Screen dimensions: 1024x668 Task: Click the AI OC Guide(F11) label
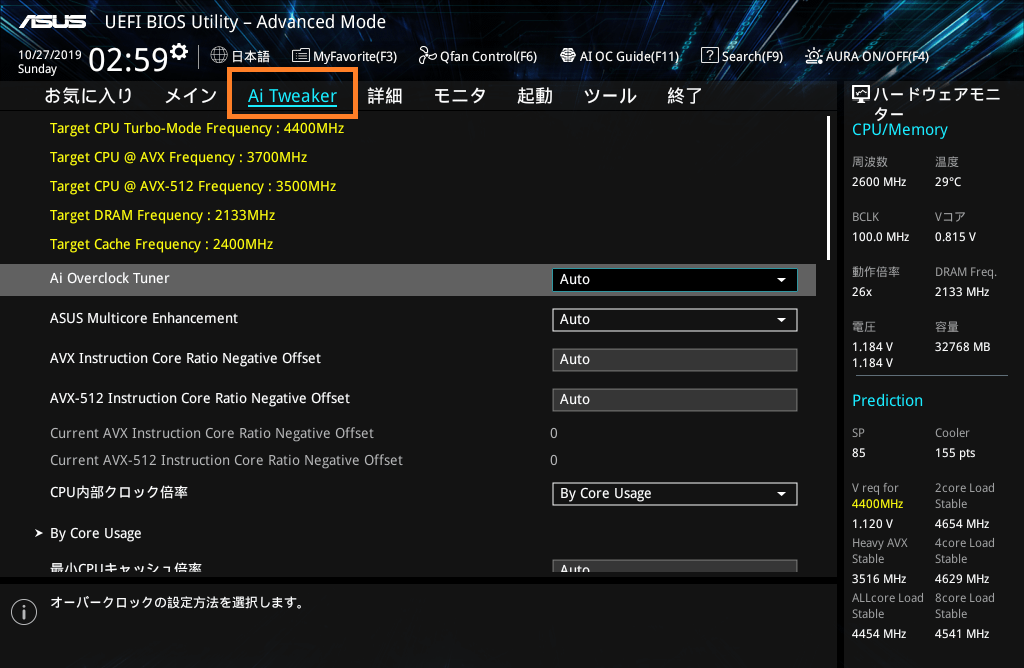tap(630, 57)
